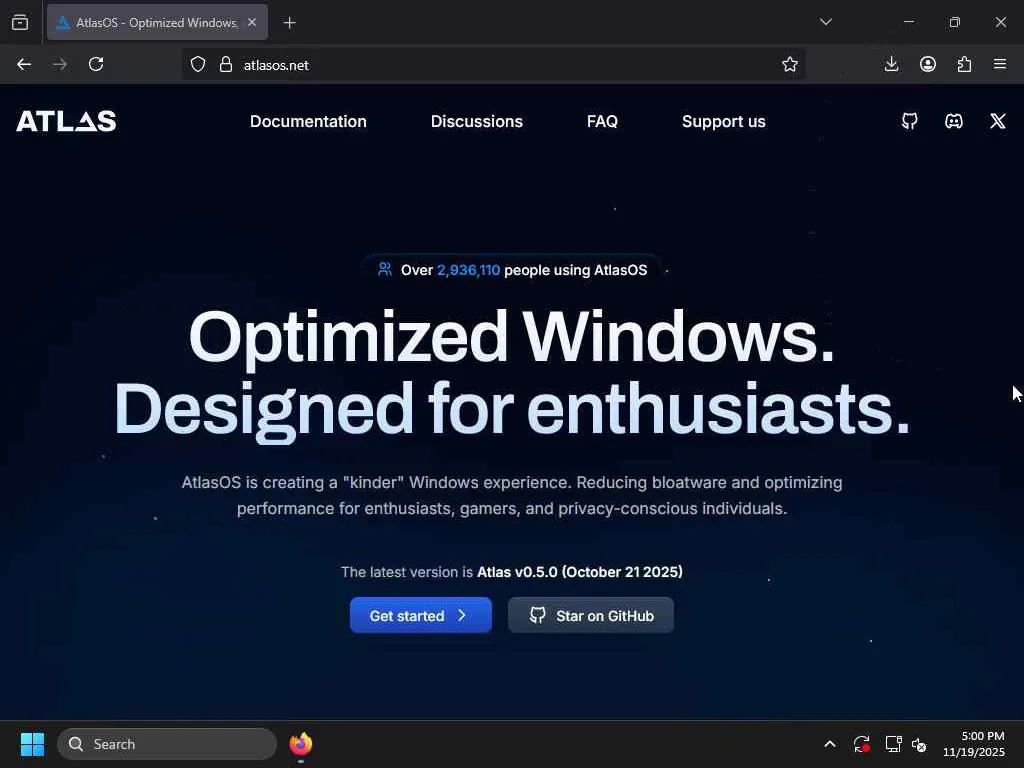Open the Windows Start menu
The width and height of the screenshot is (1024, 768).
pos(32,744)
